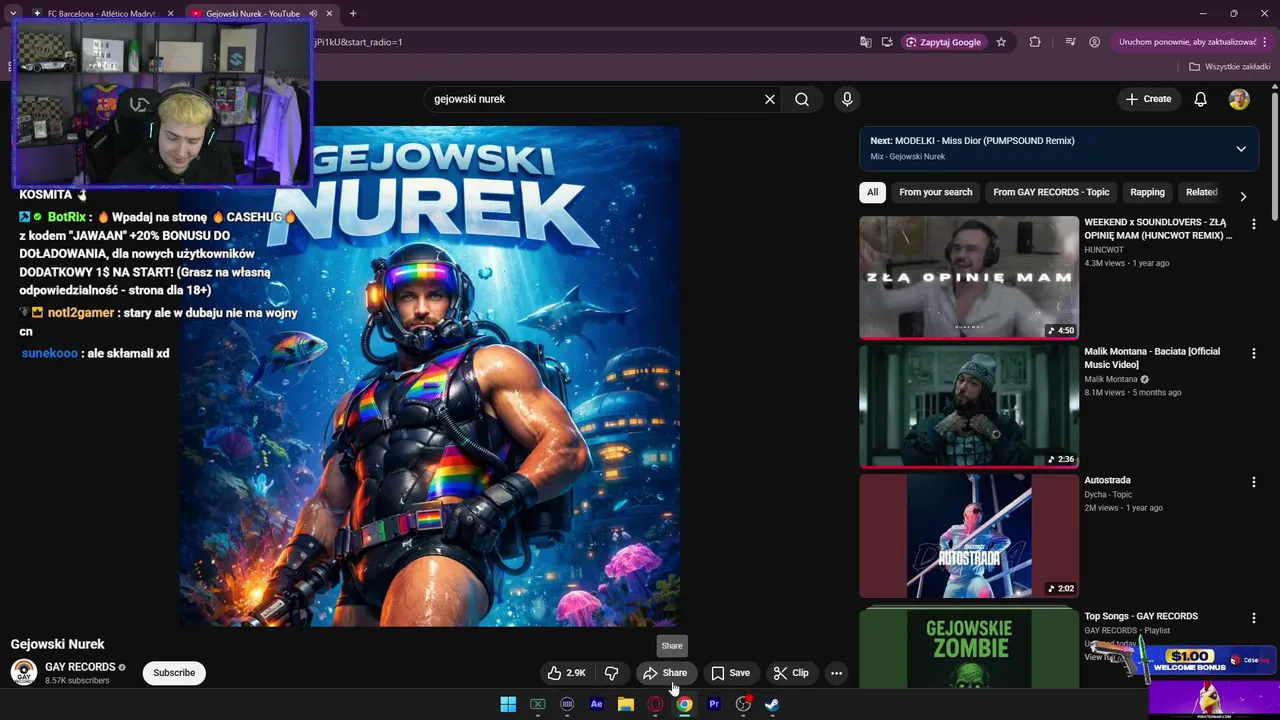Open YouTube notifications bell
The height and width of the screenshot is (720, 1280).
[x=1201, y=99]
